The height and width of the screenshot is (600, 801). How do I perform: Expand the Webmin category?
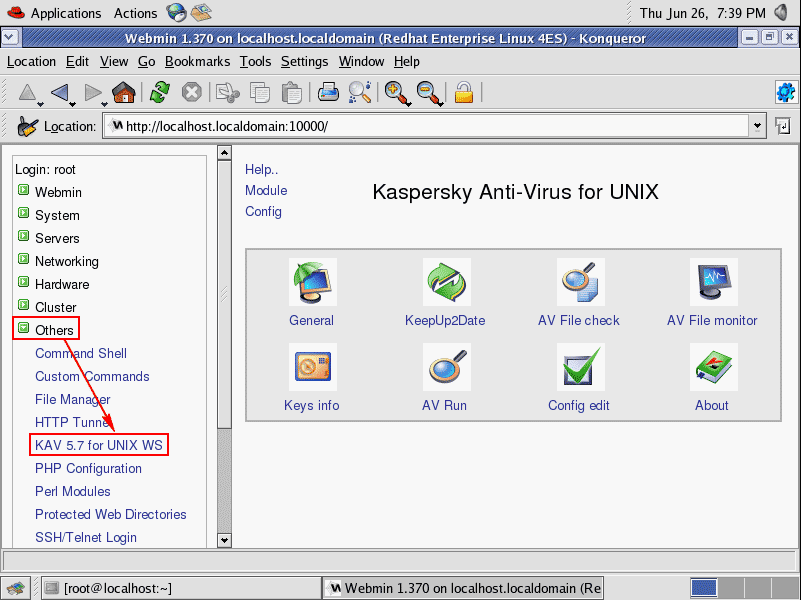[23, 190]
